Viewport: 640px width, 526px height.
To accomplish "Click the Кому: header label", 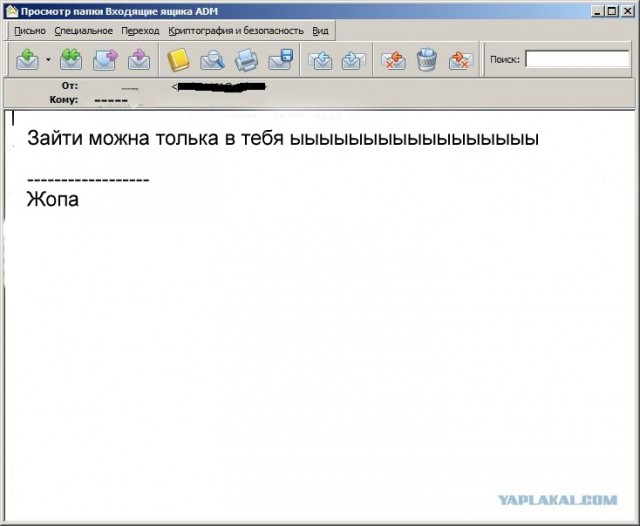I will coord(64,100).
